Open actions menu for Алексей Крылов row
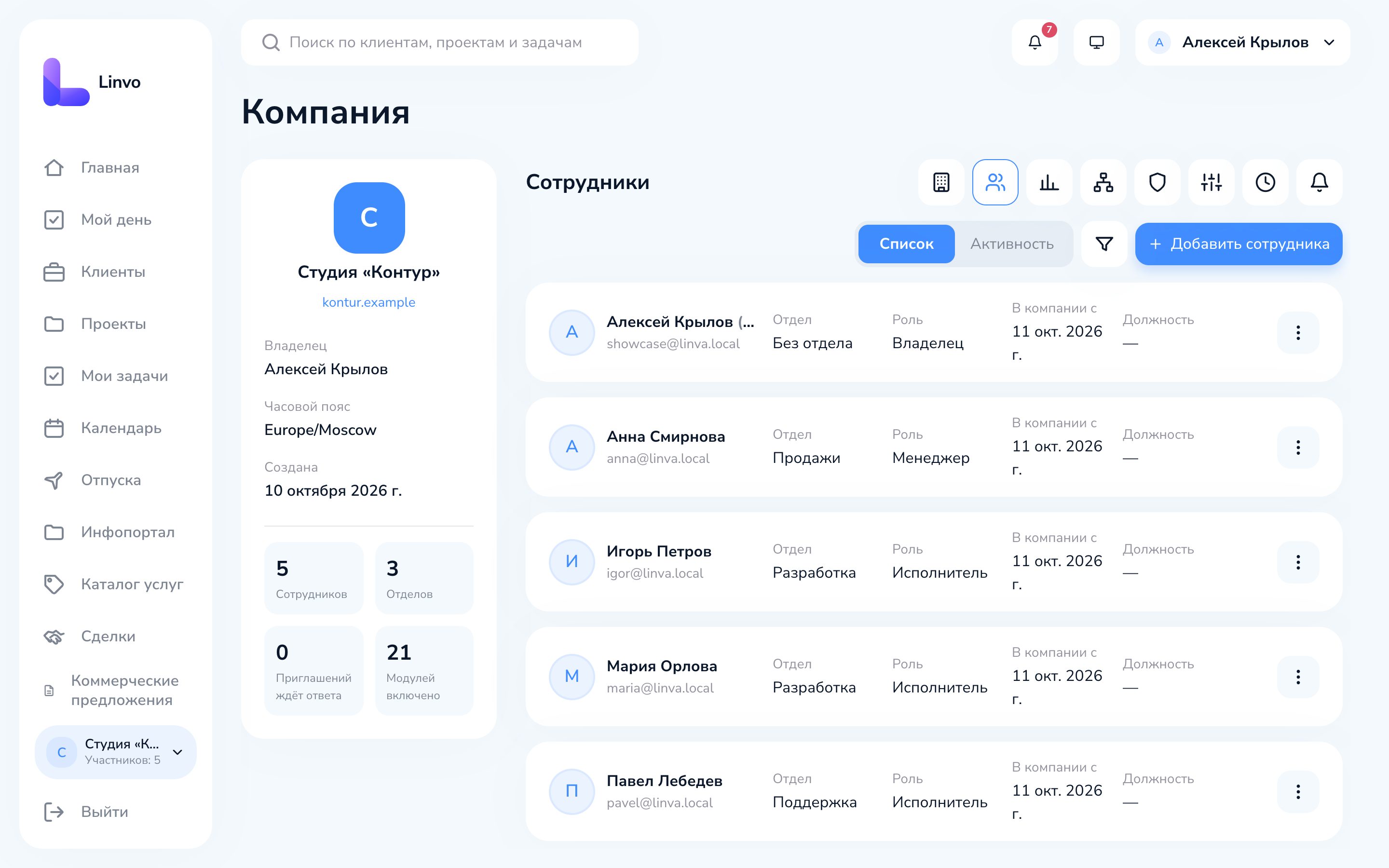This screenshot has width=1389, height=868. [1298, 332]
